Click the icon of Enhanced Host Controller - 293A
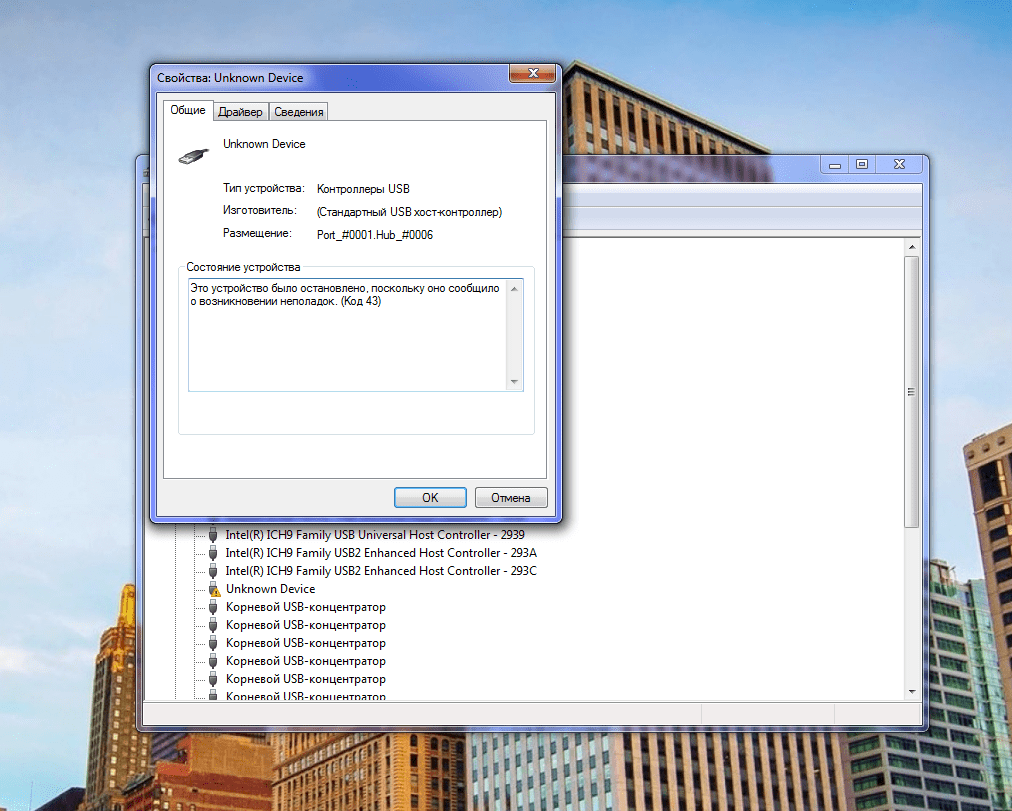1012x811 pixels. 213,553
